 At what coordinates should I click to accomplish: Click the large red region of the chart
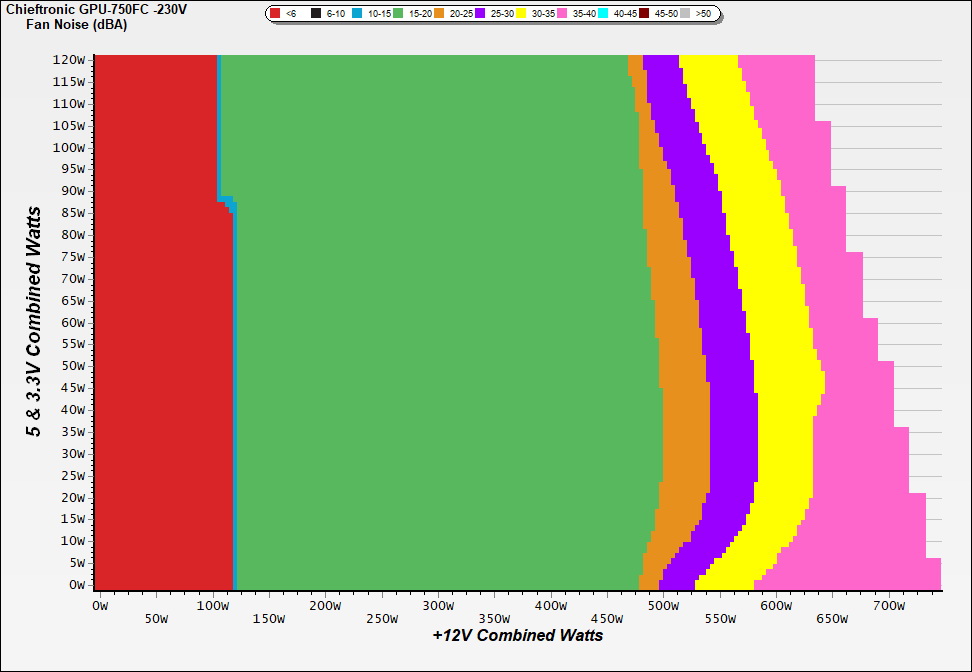(160, 320)
